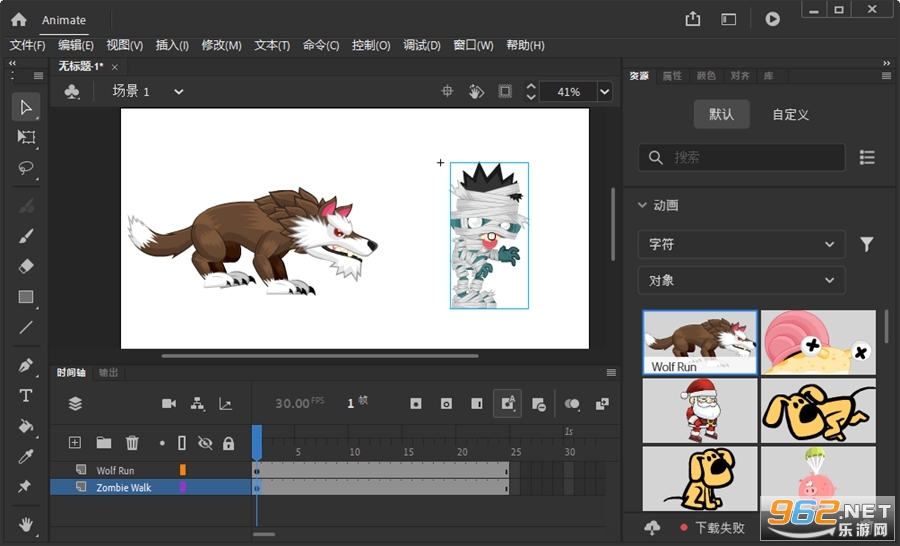Screen dimensions: 900x546
Task: Toggle the parenting view icon
Action: point(197,404)
